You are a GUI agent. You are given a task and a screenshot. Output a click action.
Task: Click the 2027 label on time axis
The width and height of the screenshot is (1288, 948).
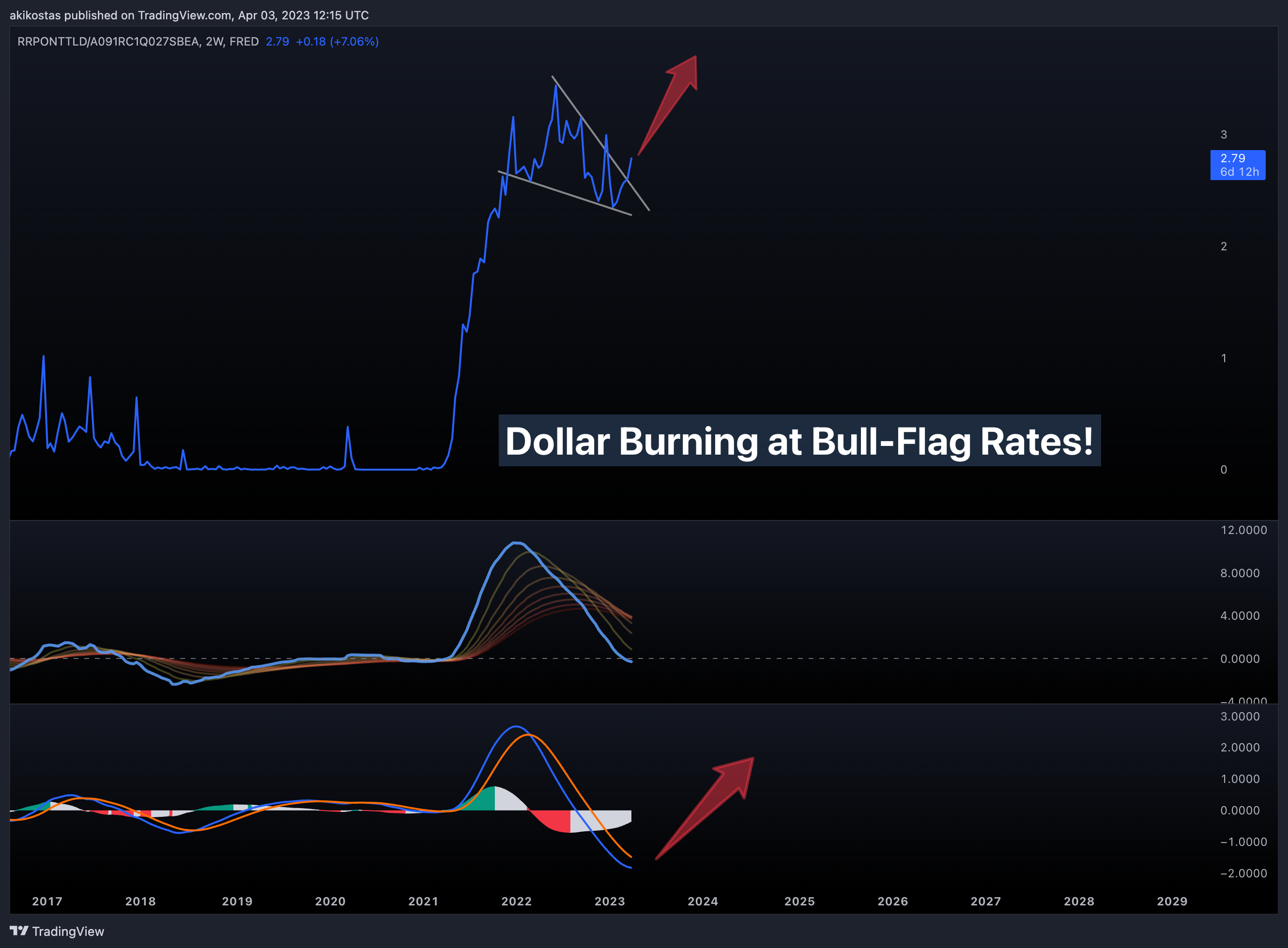pos(985,901)
